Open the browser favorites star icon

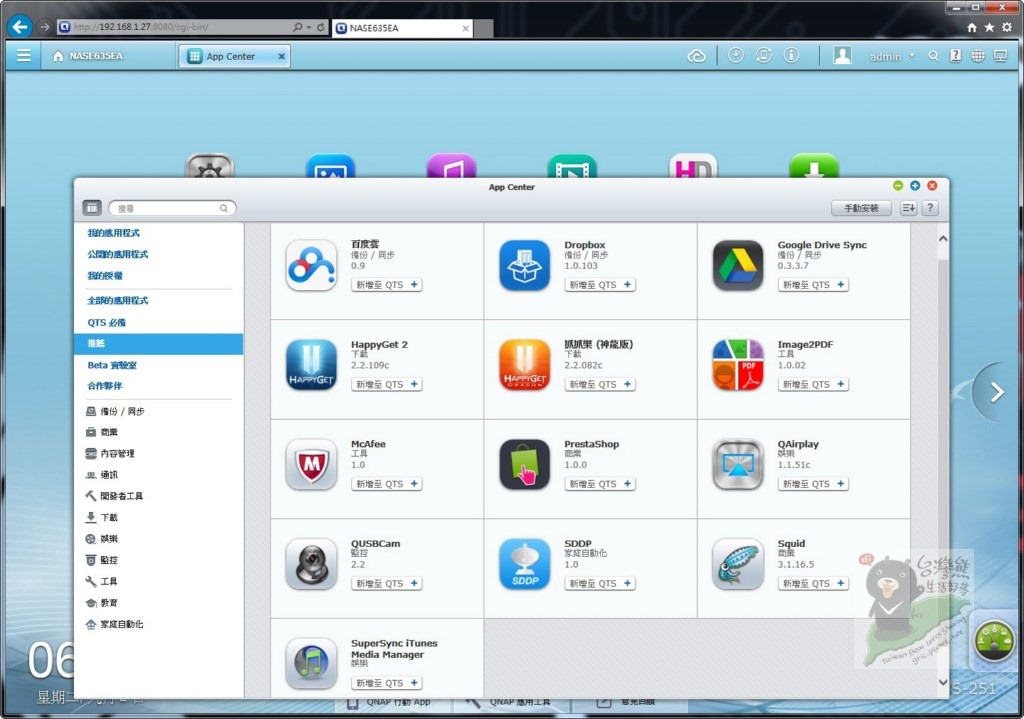coord(989,27)
